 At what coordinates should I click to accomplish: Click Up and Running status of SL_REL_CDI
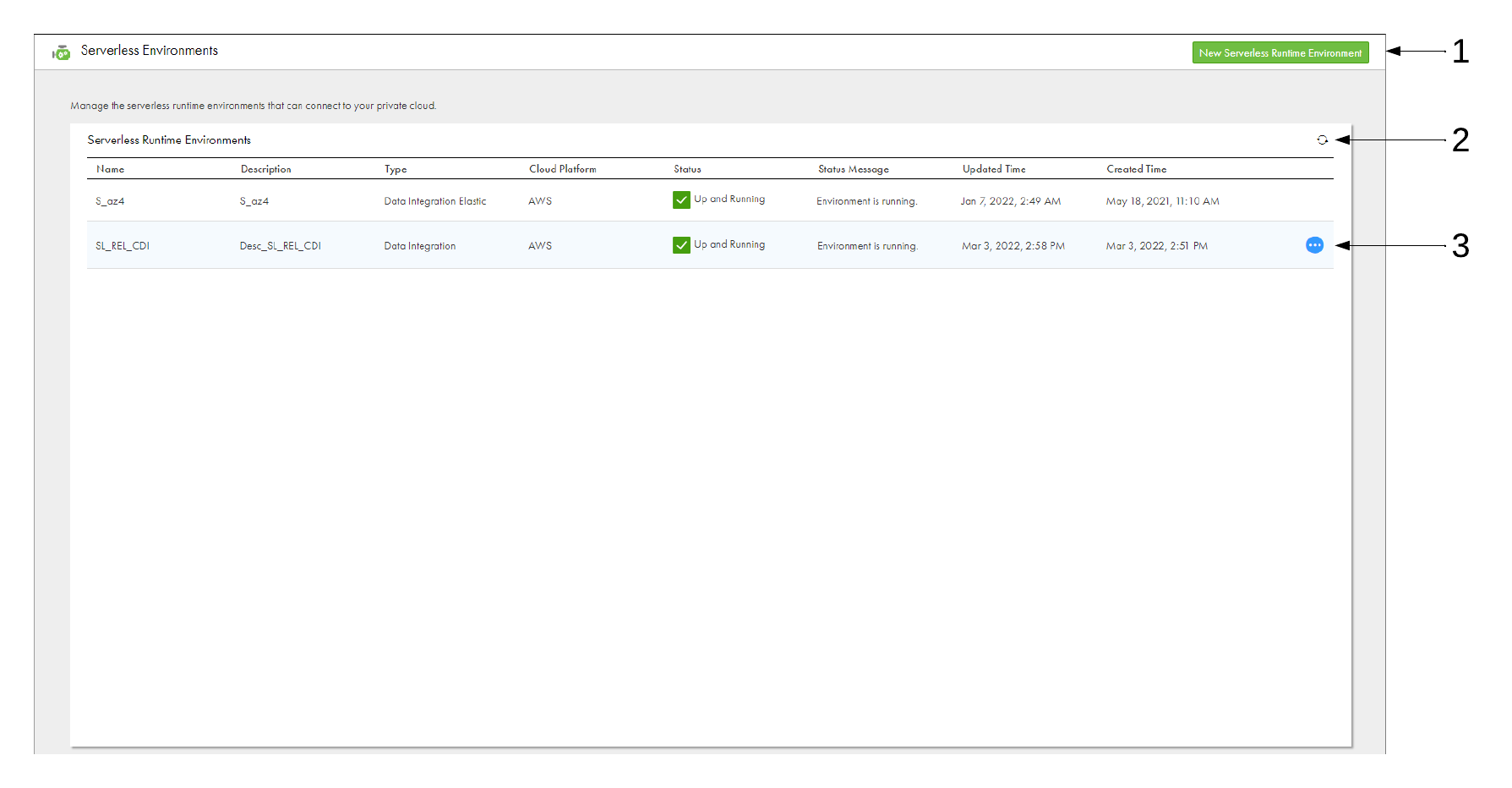pyautogui.click(x=729, y=244)
